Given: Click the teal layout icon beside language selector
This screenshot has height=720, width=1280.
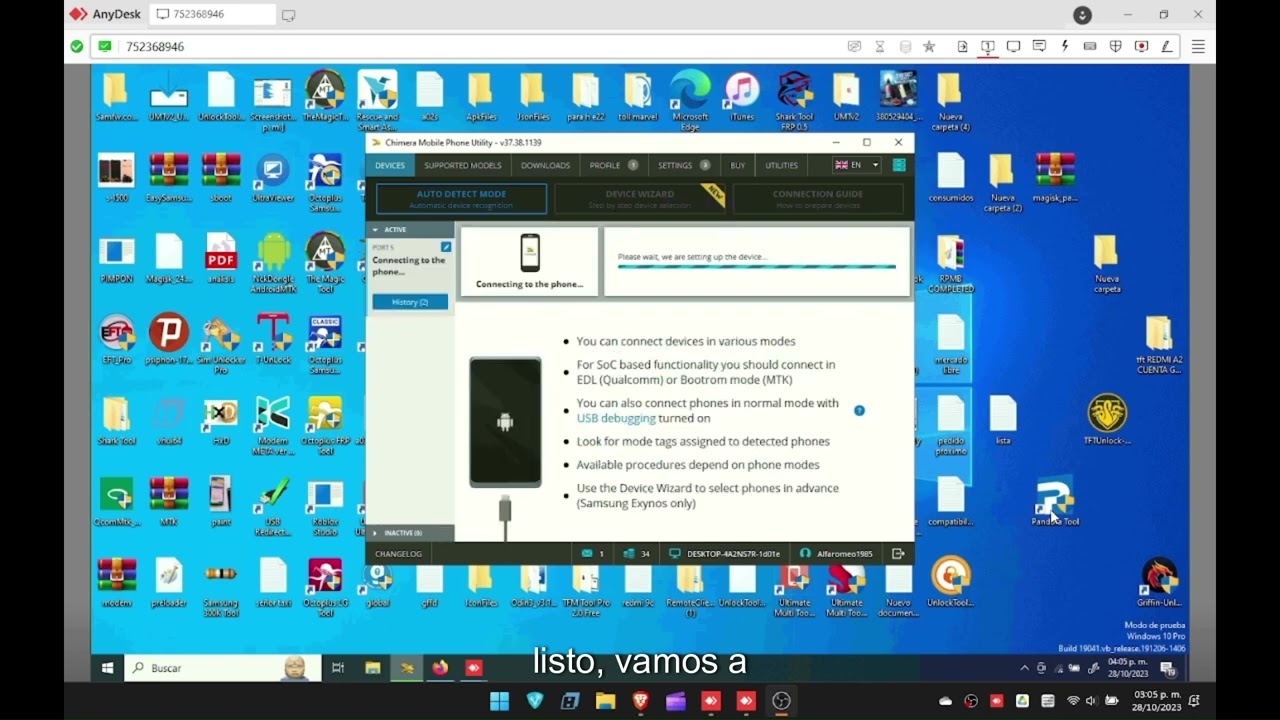Looking at the screenshot, I should pos(898,165).
